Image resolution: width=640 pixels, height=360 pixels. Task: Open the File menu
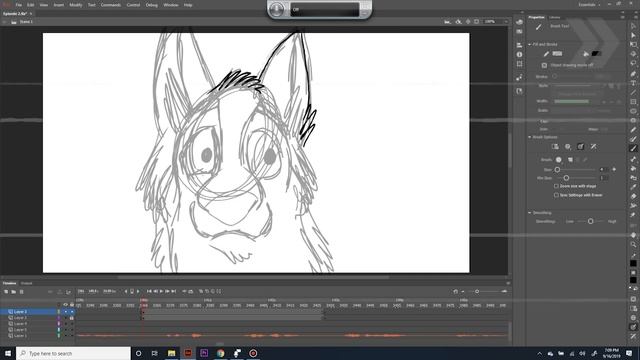pos(18,5)
